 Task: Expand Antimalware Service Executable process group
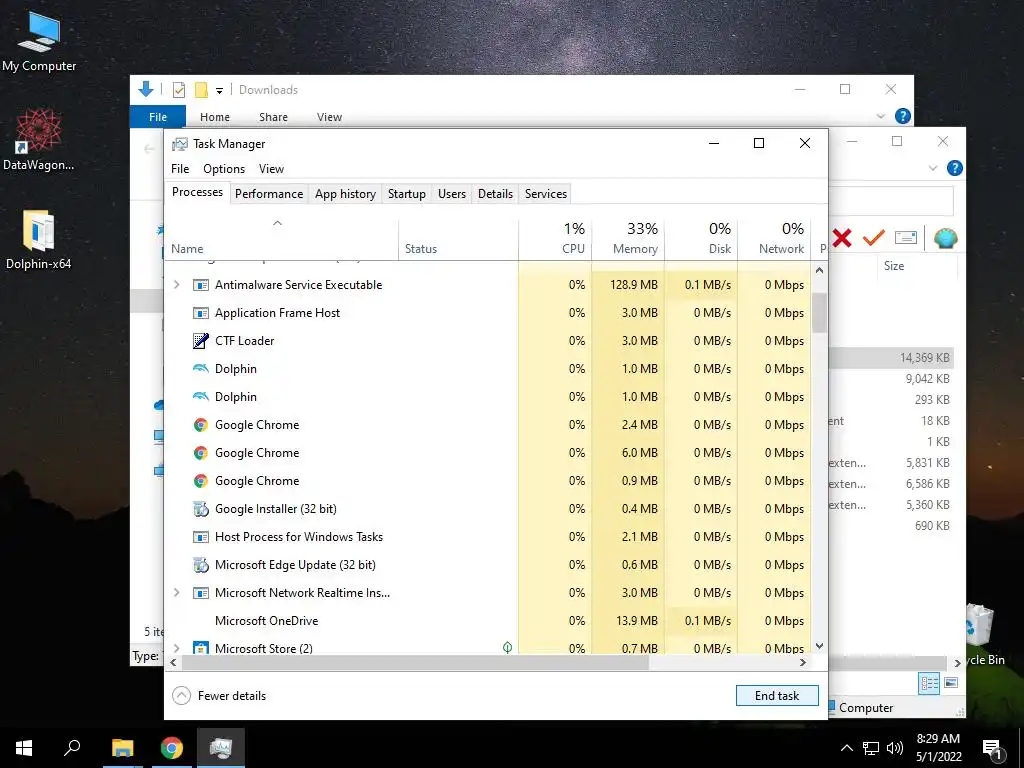point(176,285)
